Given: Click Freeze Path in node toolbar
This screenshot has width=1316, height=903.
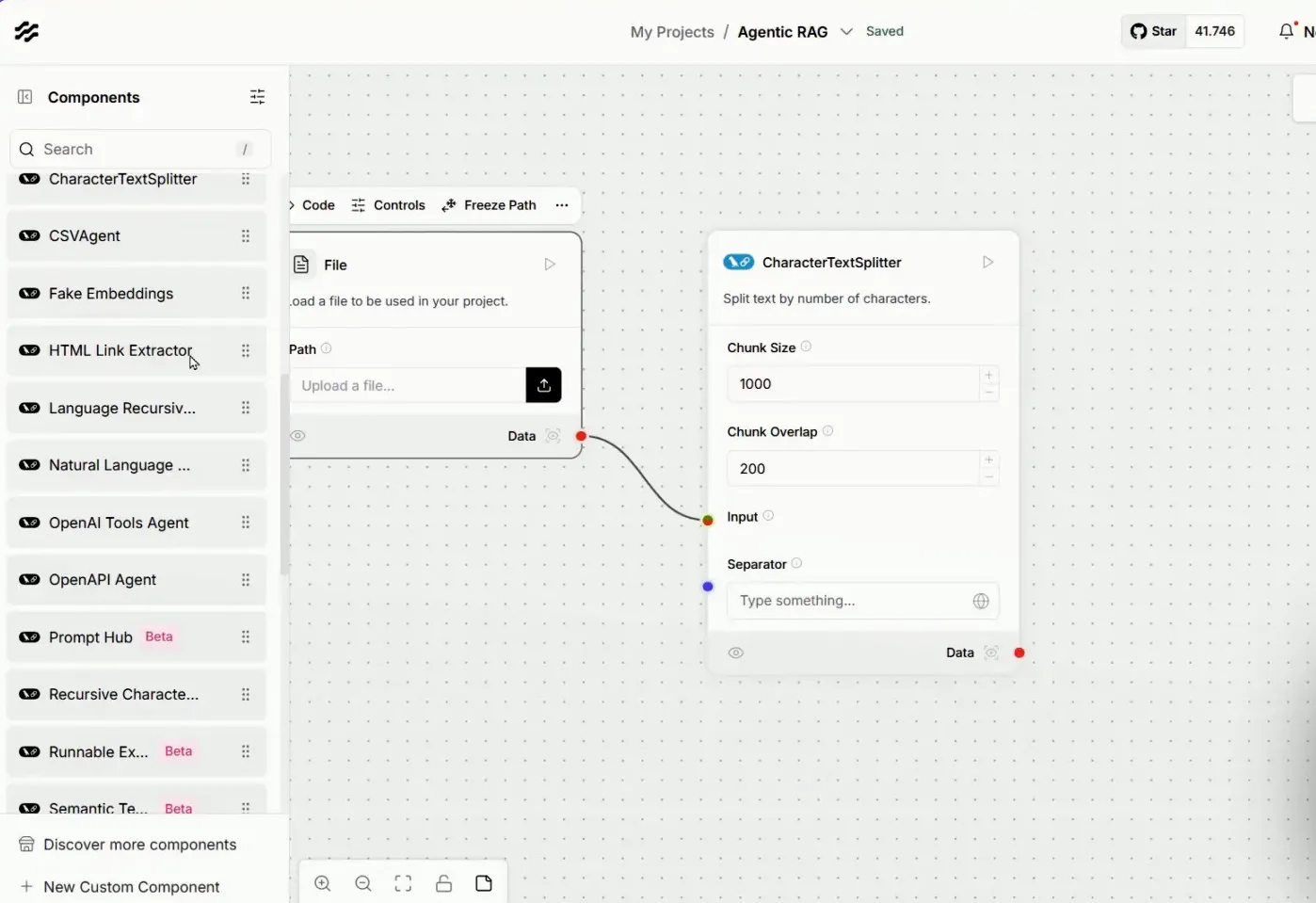Looking at the screenshot, I should [489, 205].
